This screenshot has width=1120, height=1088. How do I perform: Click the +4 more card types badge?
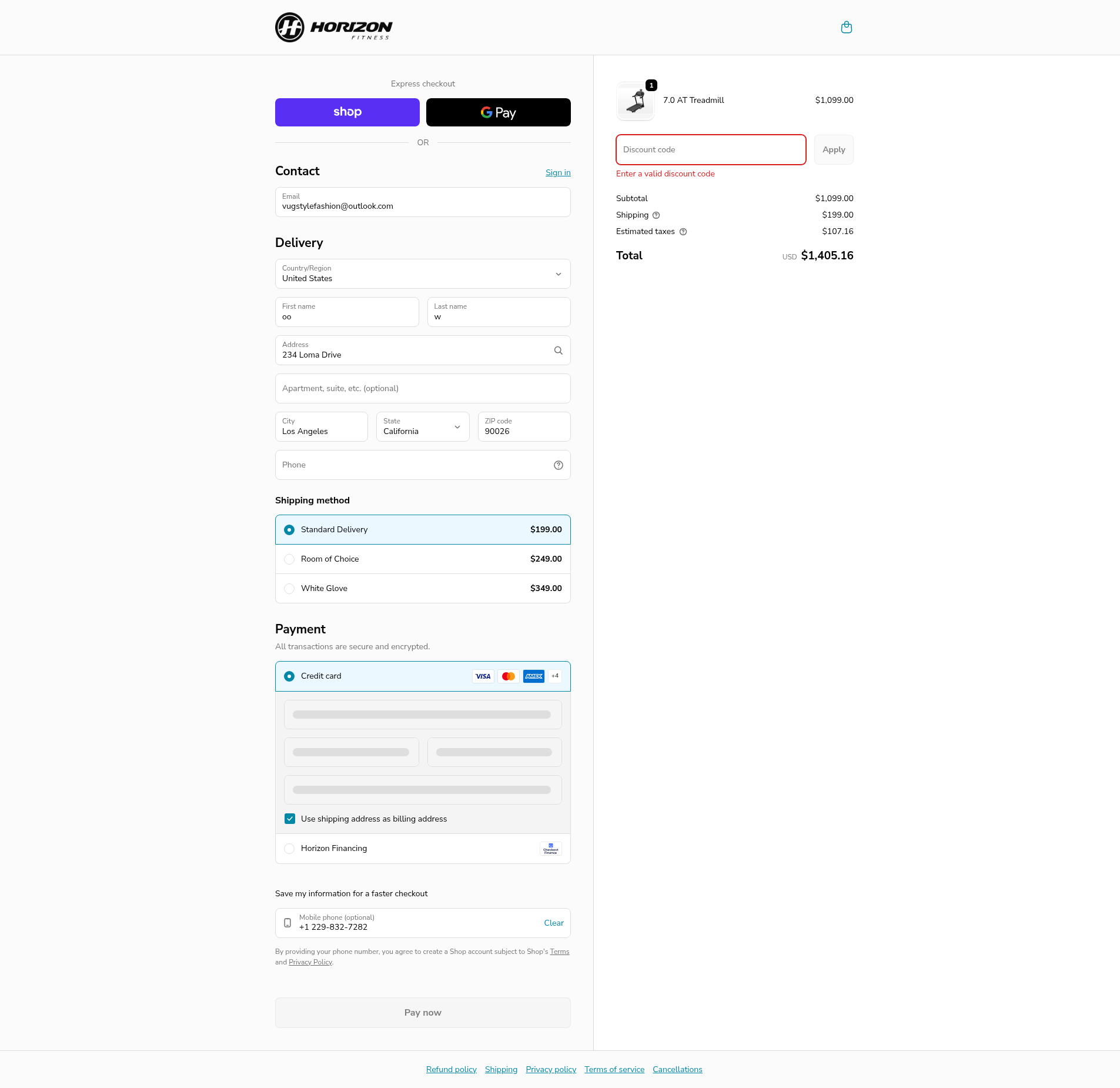point(554,676)
